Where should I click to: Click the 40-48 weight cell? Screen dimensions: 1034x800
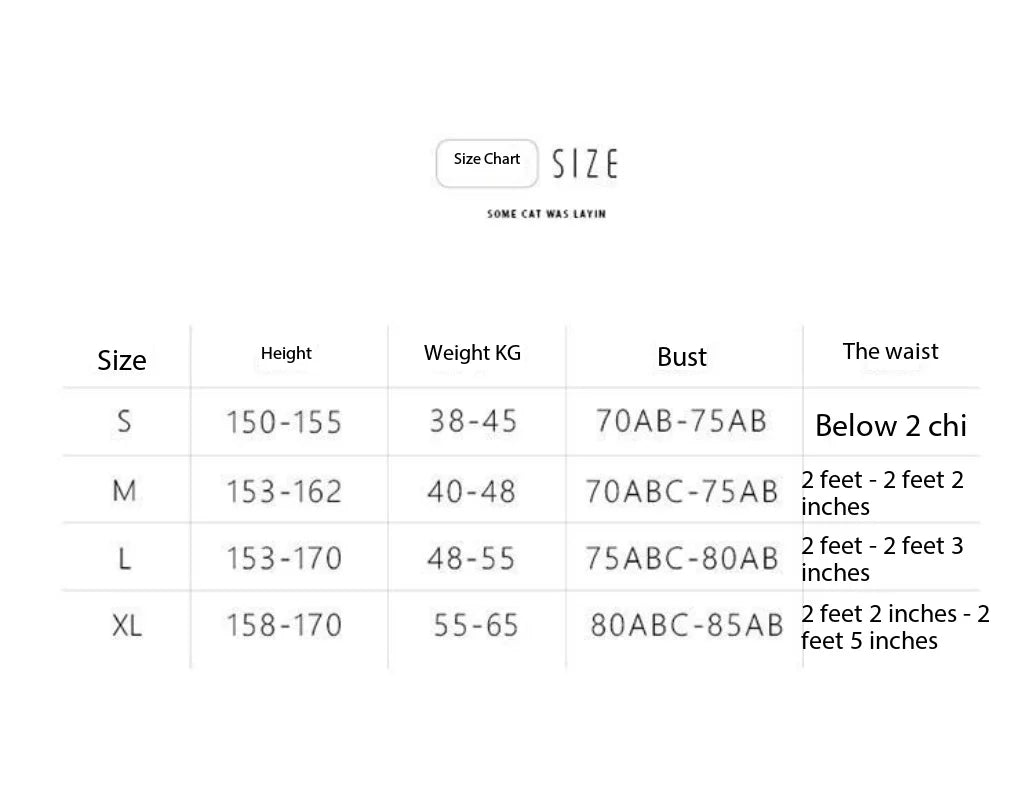[471, 491]
